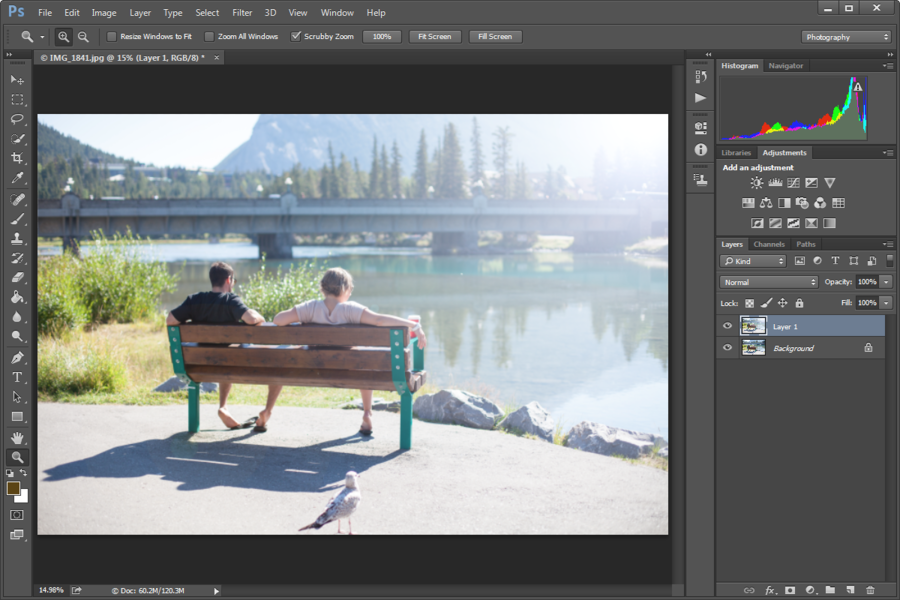Open the Photography workspace dropdown
The height and width of the screenshot is (600, 900).
click(x=845, y=37)
